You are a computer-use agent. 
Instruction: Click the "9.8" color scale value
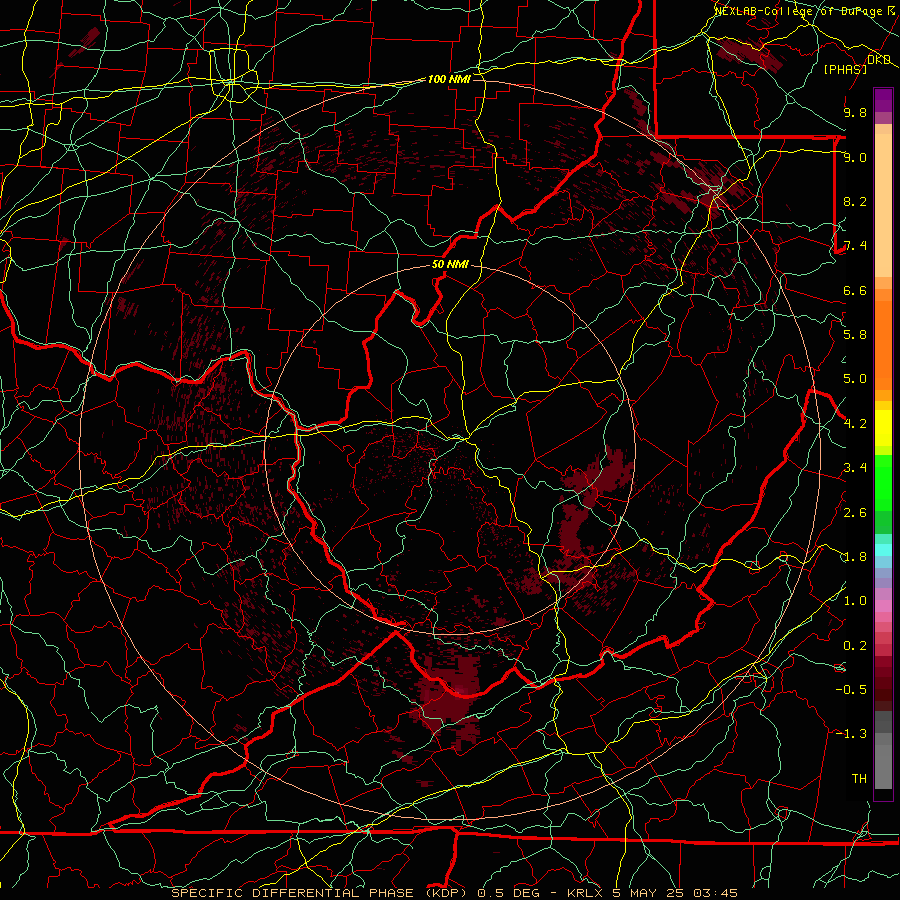[855, 112]
